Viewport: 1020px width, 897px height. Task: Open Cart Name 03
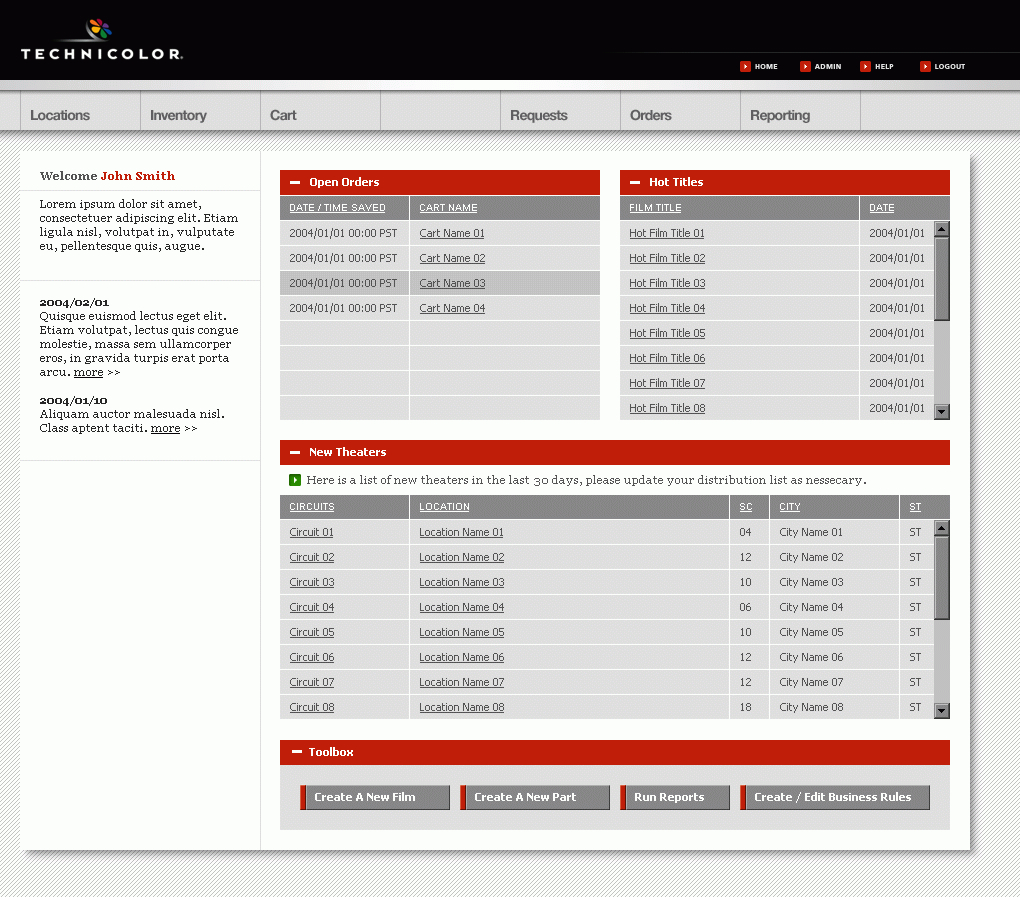click(x=452, y=283)
